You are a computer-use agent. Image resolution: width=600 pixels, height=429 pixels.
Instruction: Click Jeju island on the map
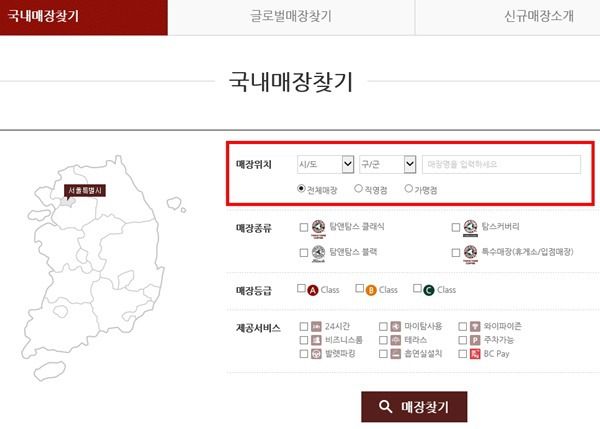50,371
